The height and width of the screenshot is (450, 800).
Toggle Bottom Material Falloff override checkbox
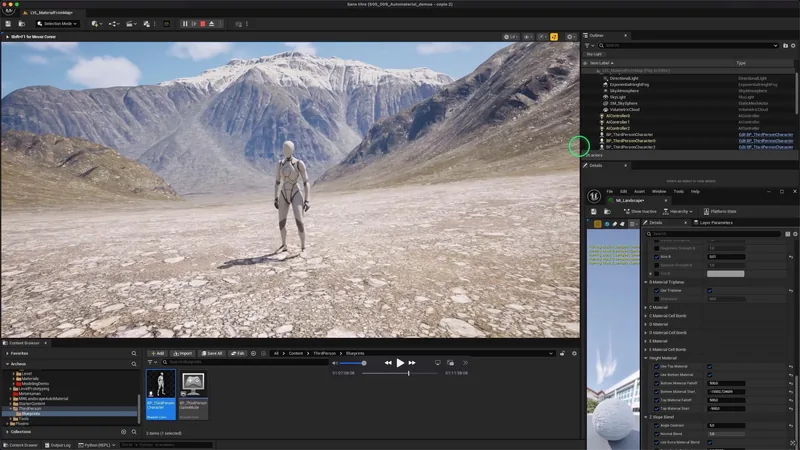click(657, 383)
